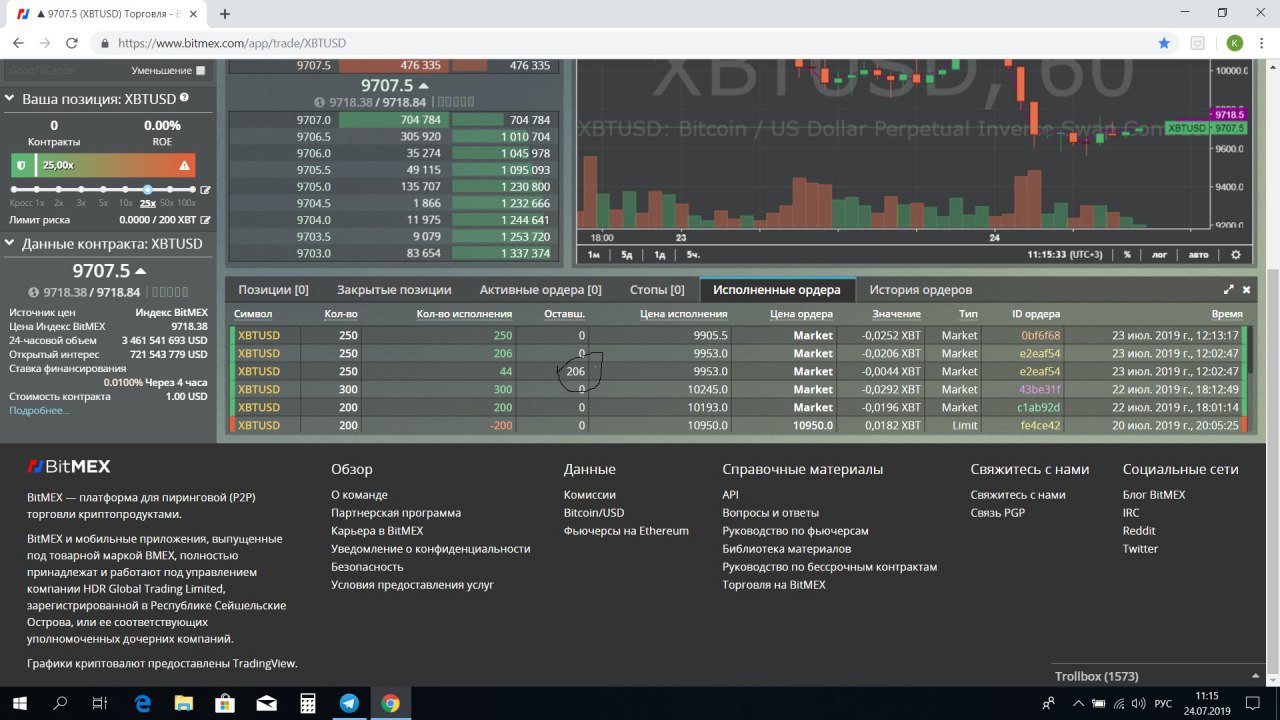1280x720 pixels.
Task: Click the 25,00x leverage gradient bar
Action: pos(103,165)
